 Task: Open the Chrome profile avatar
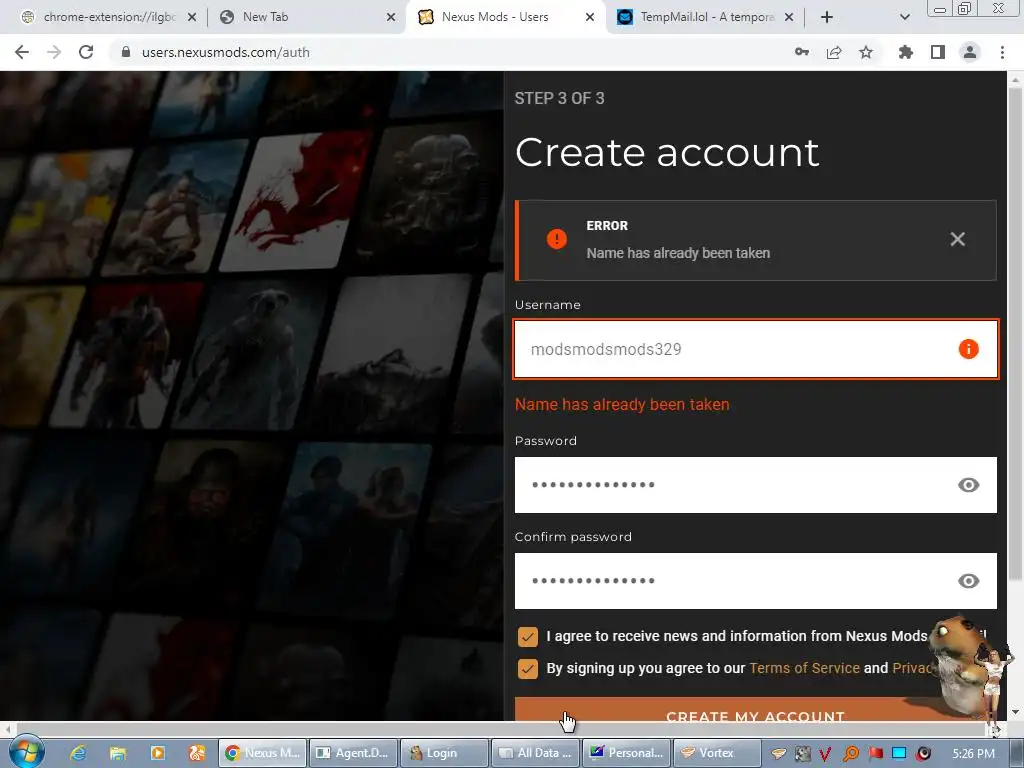coord(970,52)
